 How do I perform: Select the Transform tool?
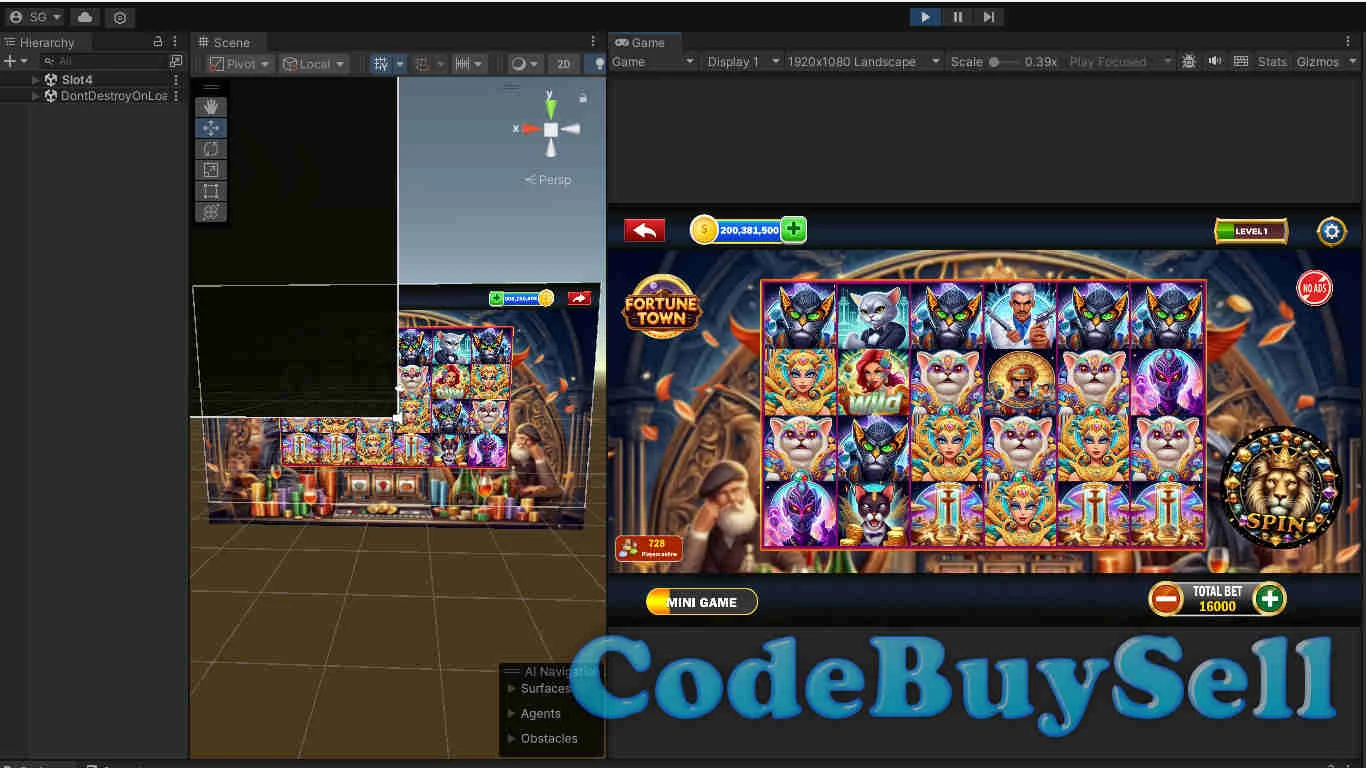click(211, 212)
